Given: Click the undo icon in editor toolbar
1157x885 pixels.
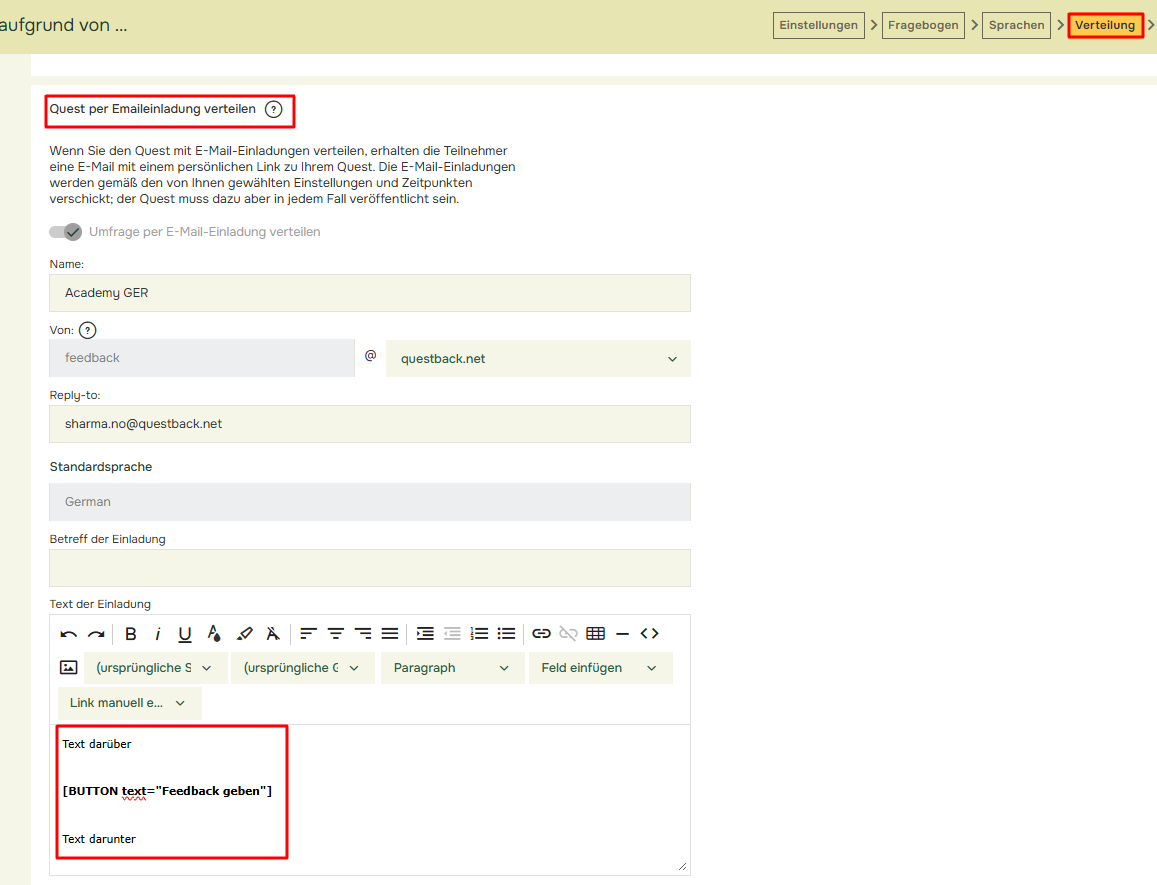Looking at the screenshot, I should (x=68, y=634).
